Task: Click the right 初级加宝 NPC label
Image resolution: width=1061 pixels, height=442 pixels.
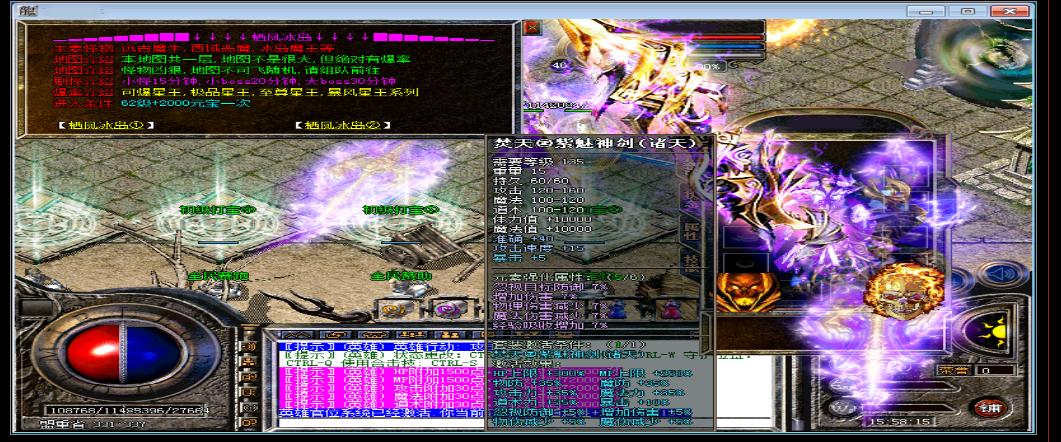Action: coord(400,210)
